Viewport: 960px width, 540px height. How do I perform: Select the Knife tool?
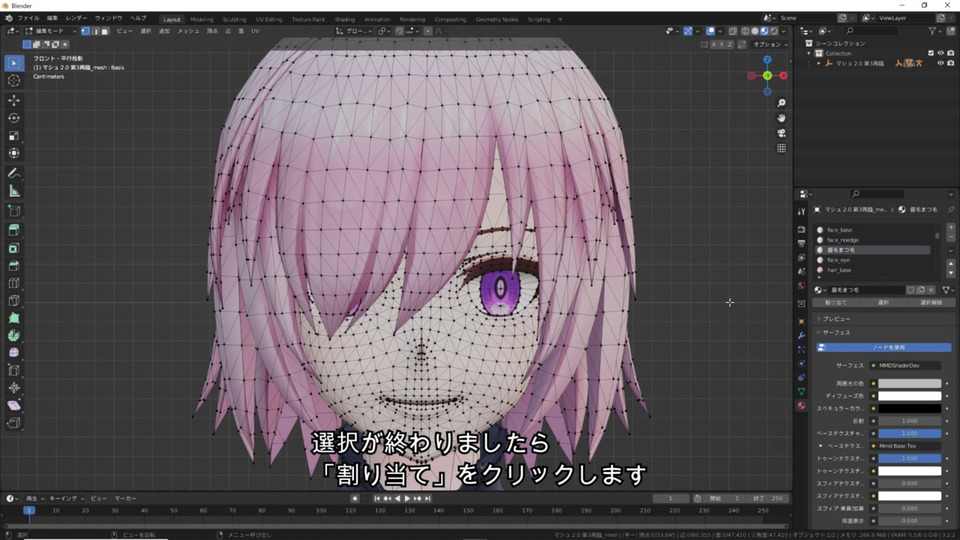tap(14, 301)
